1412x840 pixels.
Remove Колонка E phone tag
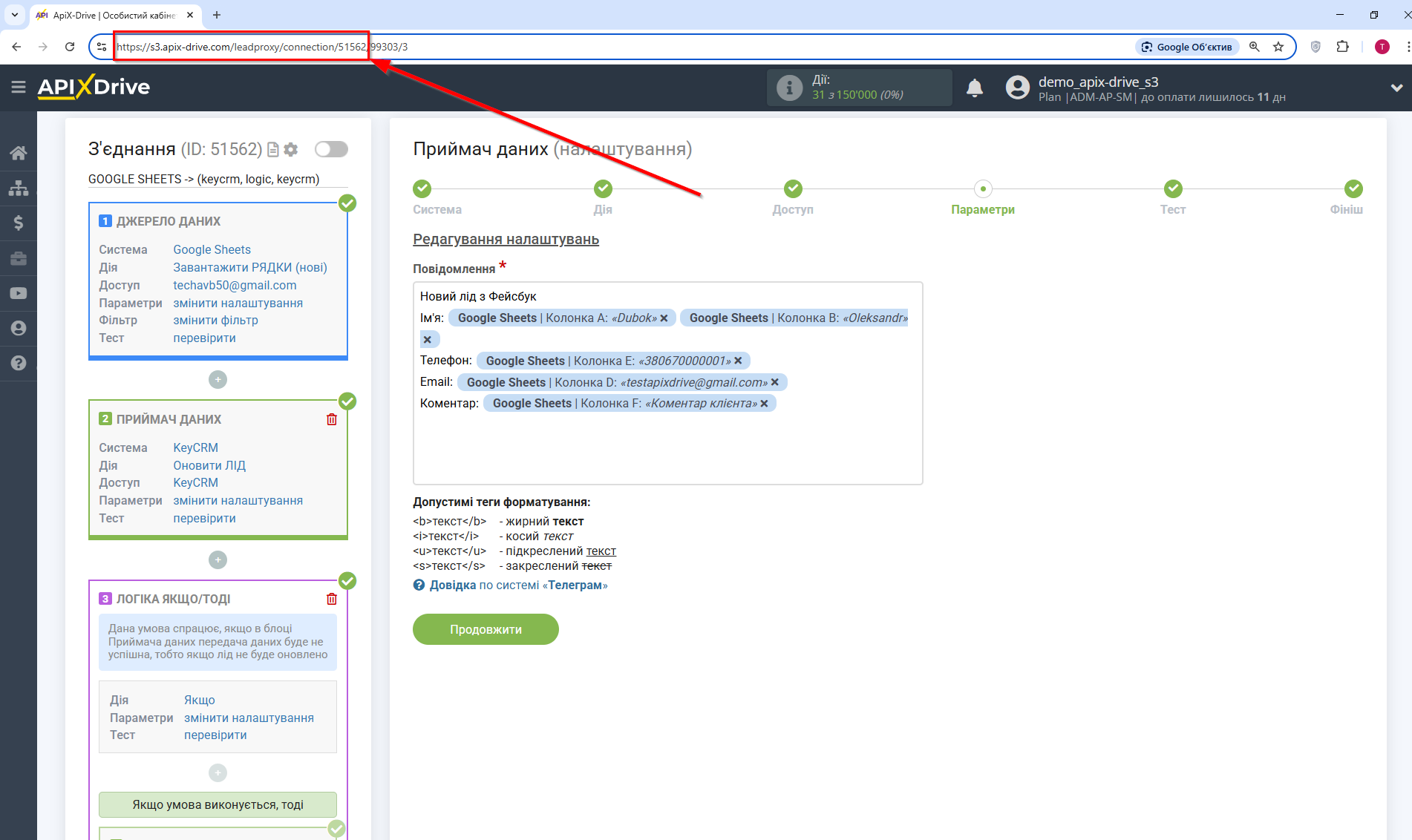tap(738, 361)
